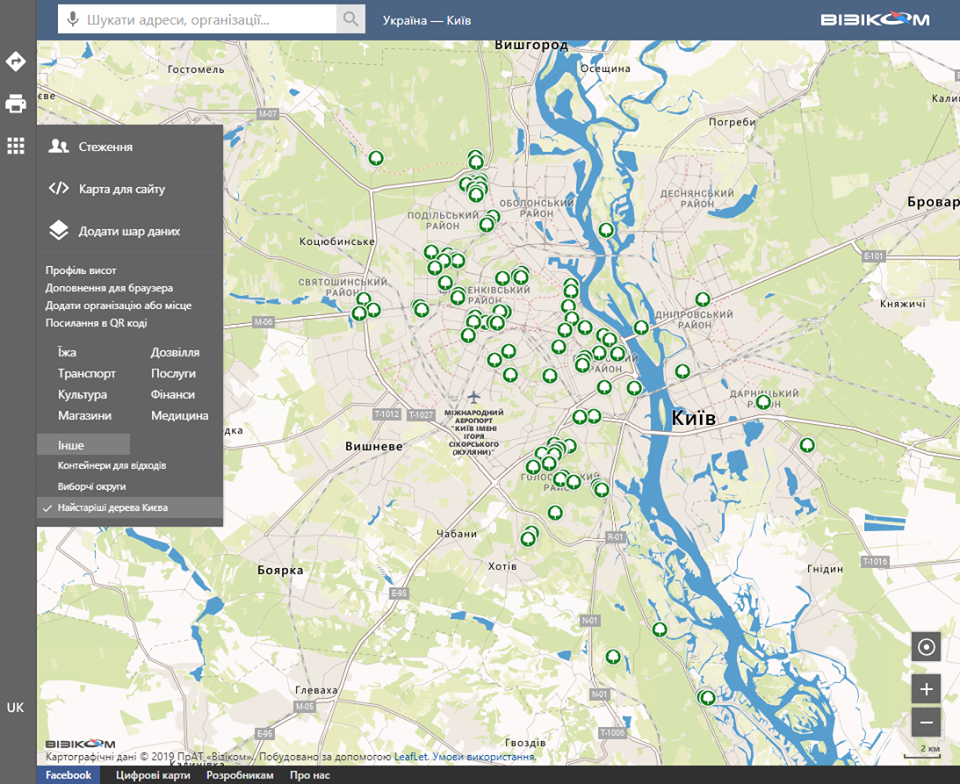This screenshot has width=960, height=784.
Task: Zoom in with the plus button
Action: tap(926, 689)
